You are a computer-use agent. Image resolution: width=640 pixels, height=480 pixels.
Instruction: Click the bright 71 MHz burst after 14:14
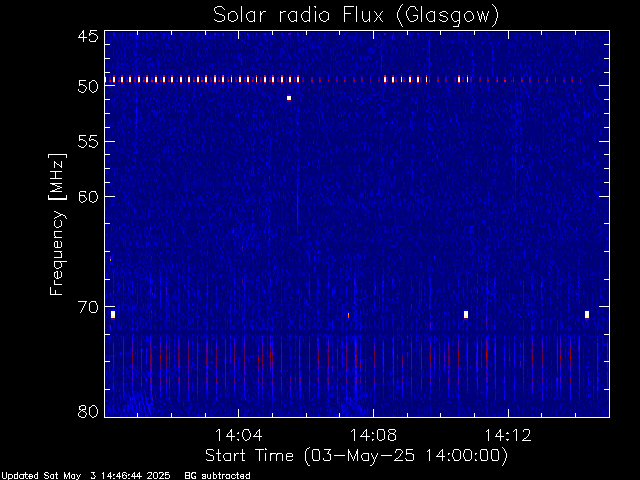[587, 314]
